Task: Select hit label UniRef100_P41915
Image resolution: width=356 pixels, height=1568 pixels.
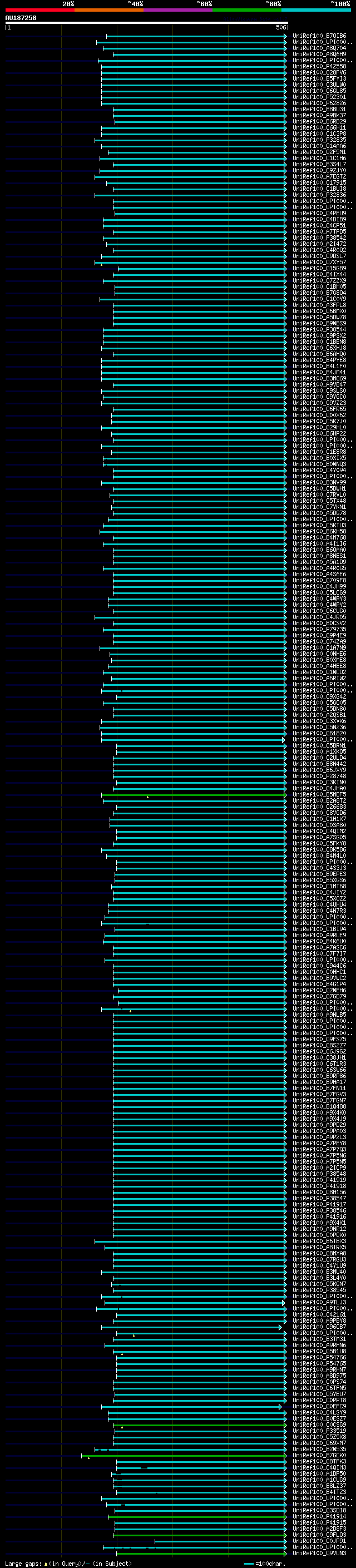Action: click(319, 1523)
